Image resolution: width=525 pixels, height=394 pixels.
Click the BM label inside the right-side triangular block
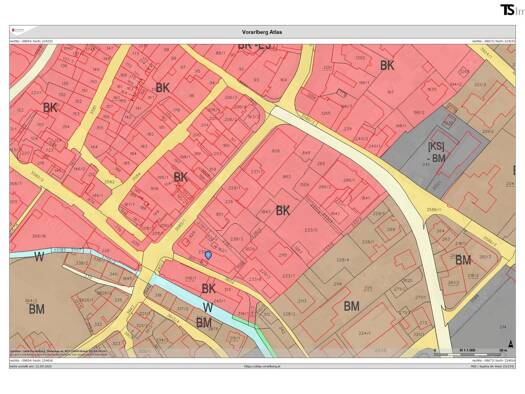coord(463,259)
